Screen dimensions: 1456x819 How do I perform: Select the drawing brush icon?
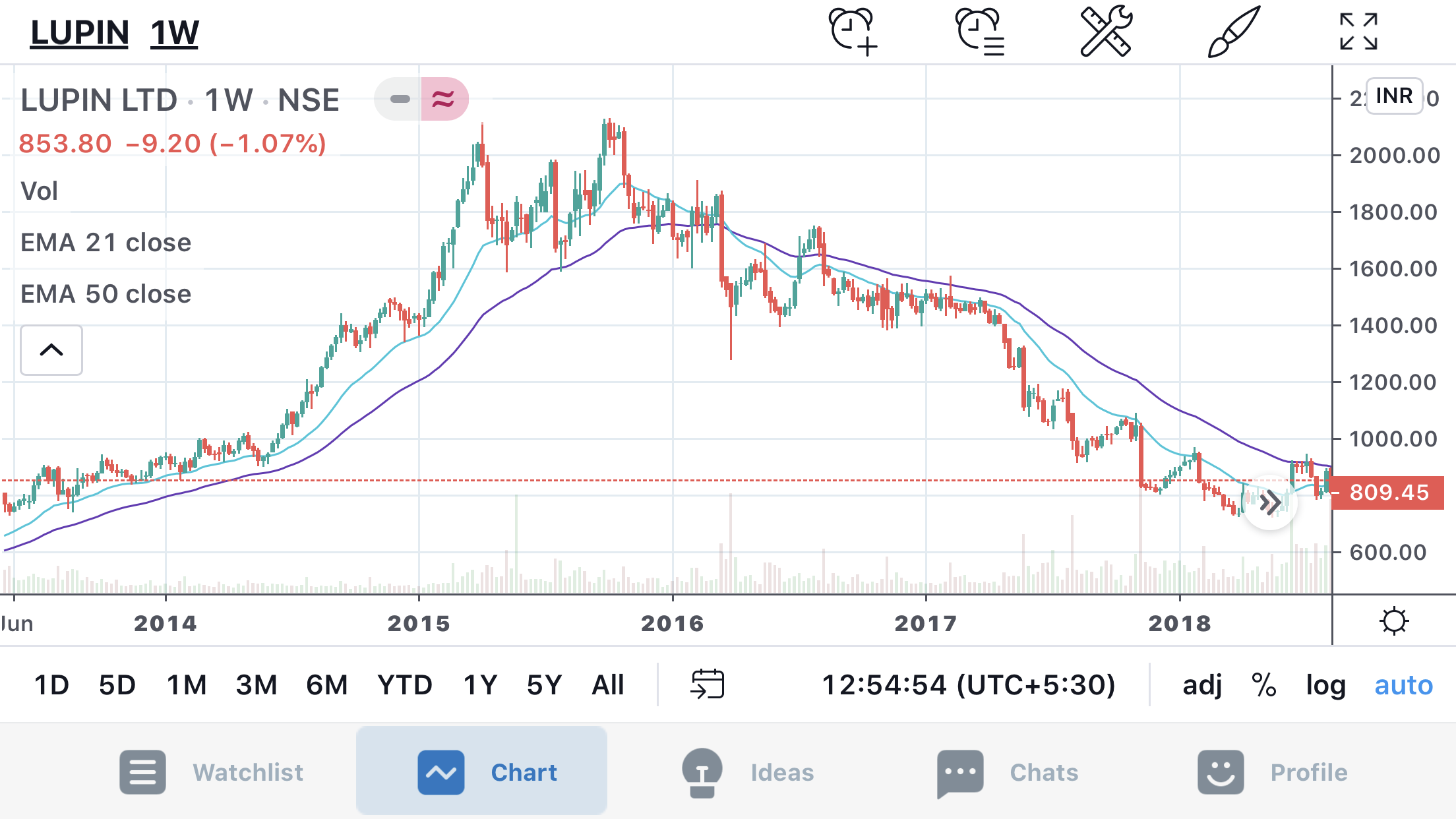1233,32
